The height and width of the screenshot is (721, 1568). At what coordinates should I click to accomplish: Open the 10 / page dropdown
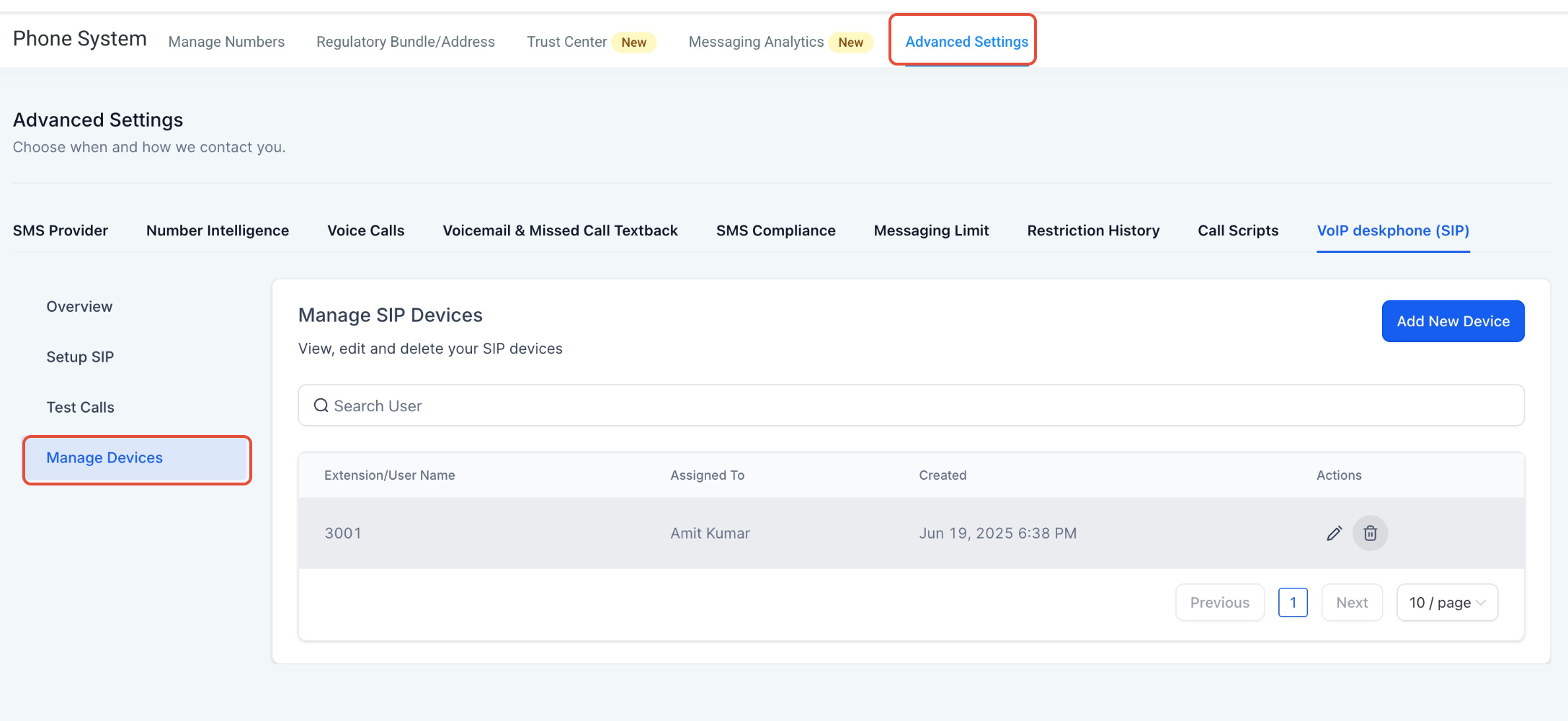(x=1447, y=603)
